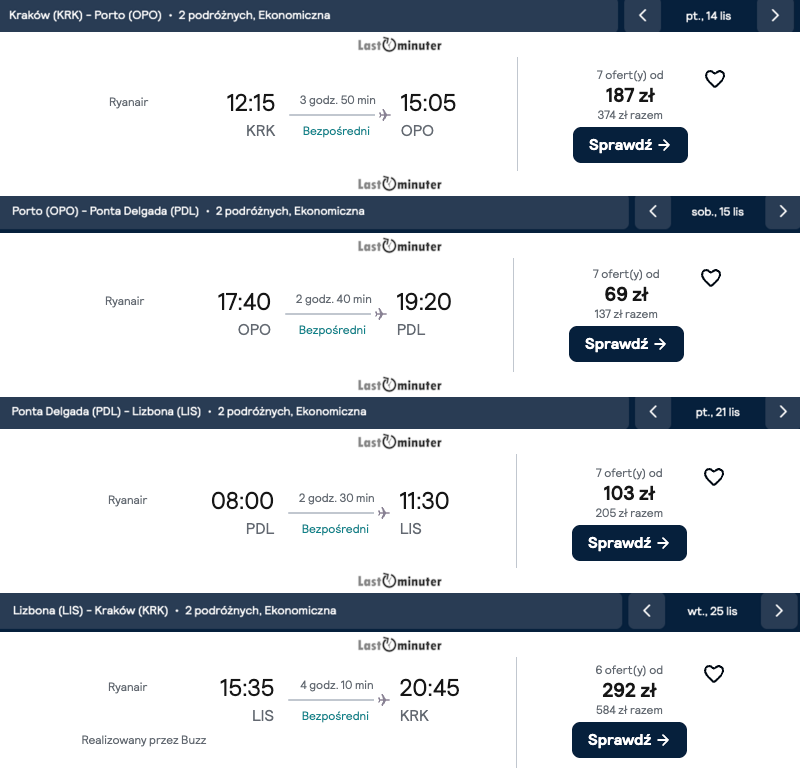Screen dimensions: 800x768
Task: Favorite the Kraków to Porto flight heart
Action: [714, 79]
